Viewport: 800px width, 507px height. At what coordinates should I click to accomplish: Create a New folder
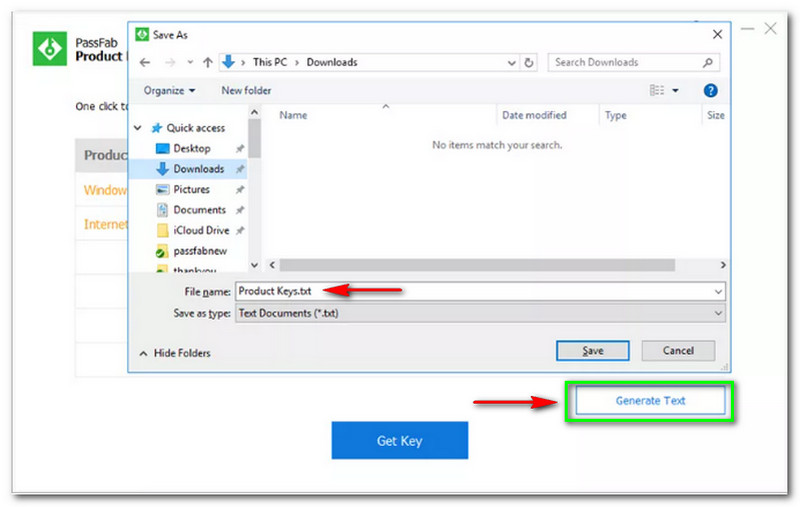coord(246,90)
